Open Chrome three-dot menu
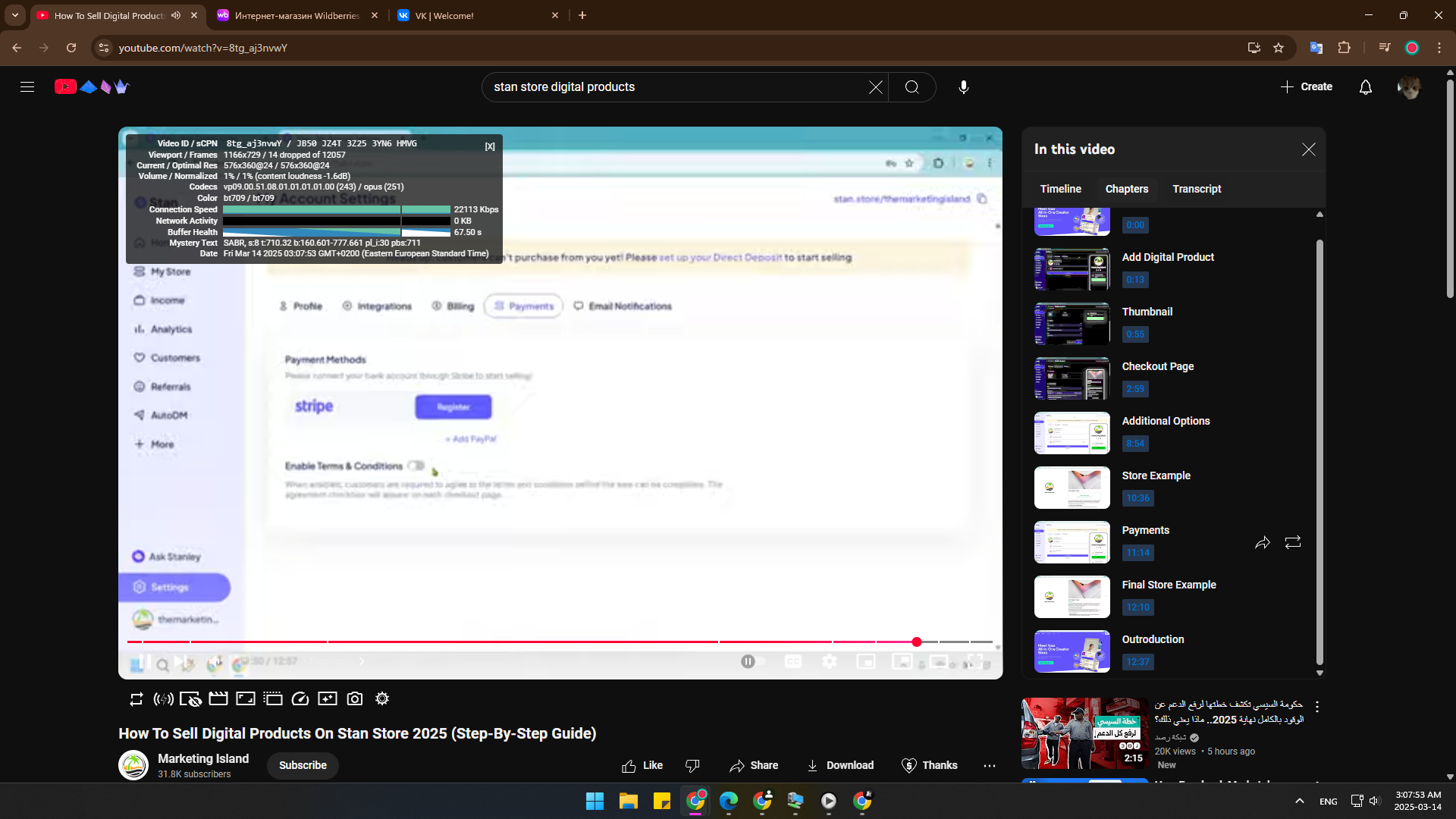Screen dimensions: 1456x819 (1439, 48)
